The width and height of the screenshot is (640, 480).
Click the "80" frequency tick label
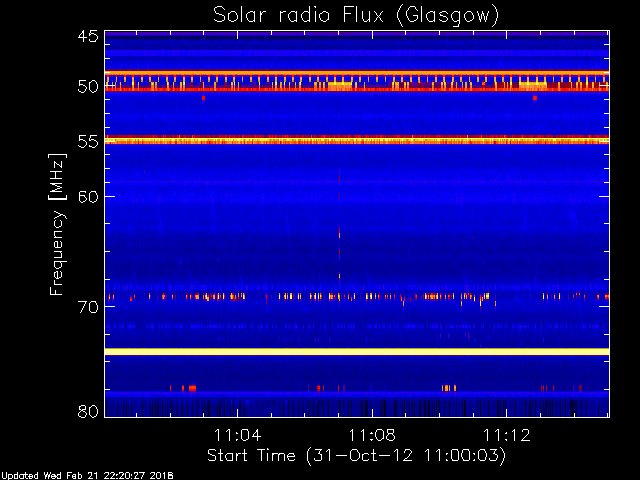(x=88, y=411)
